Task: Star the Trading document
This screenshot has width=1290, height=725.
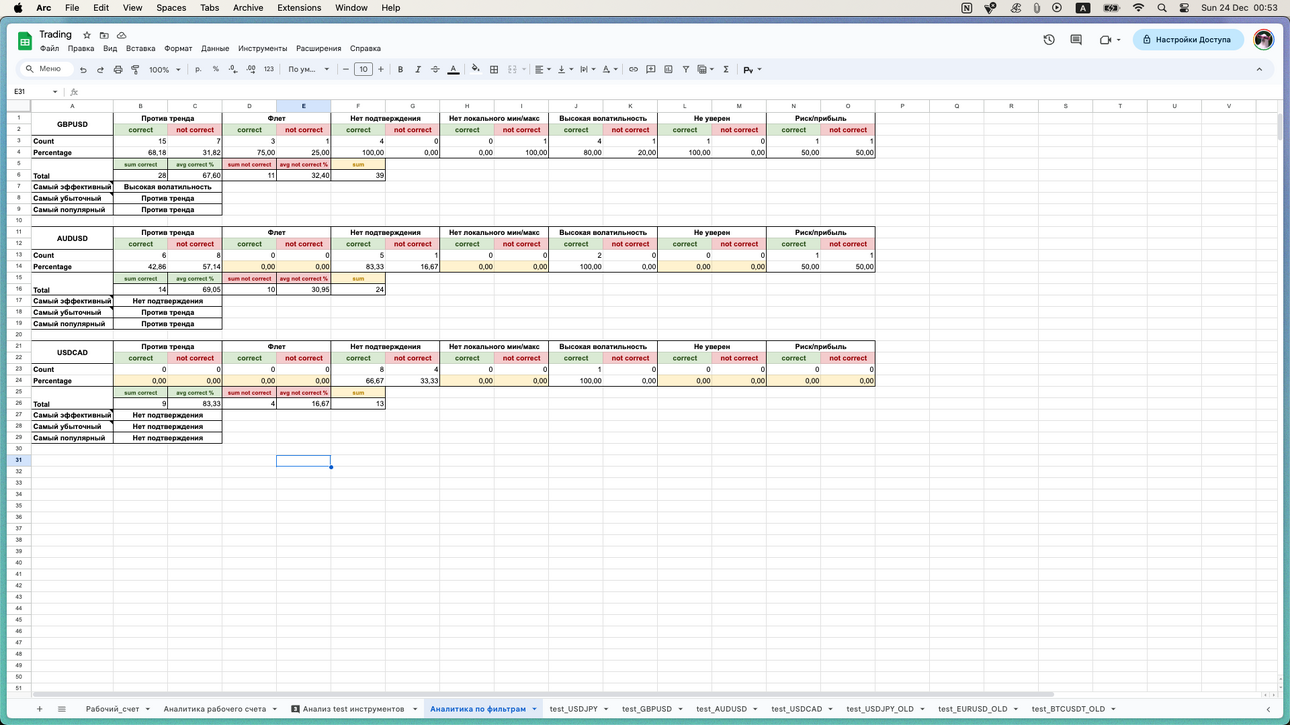Action: pos(87,35)
